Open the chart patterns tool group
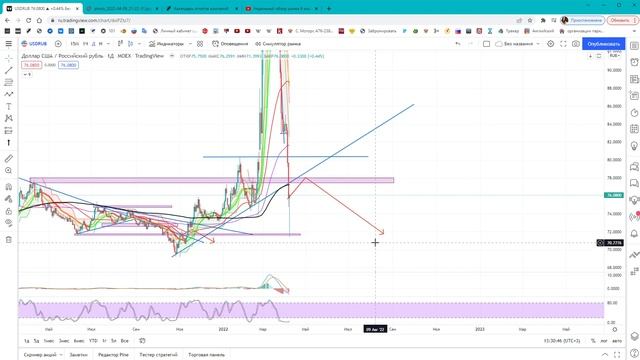The width and height of the screenshot is (640, 360). coord(9,118)
